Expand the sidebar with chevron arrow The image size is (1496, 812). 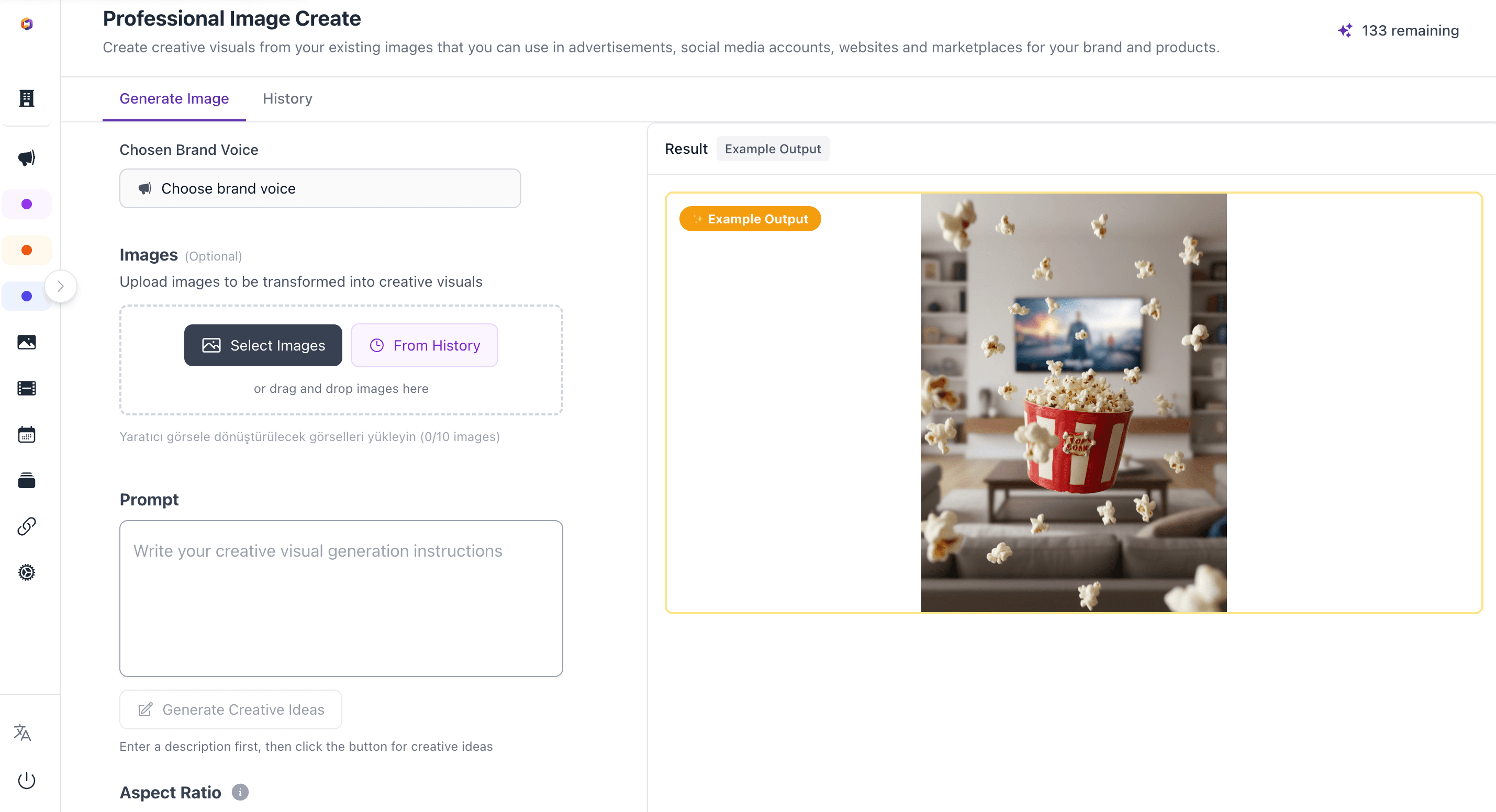click(x=60, y=286)
